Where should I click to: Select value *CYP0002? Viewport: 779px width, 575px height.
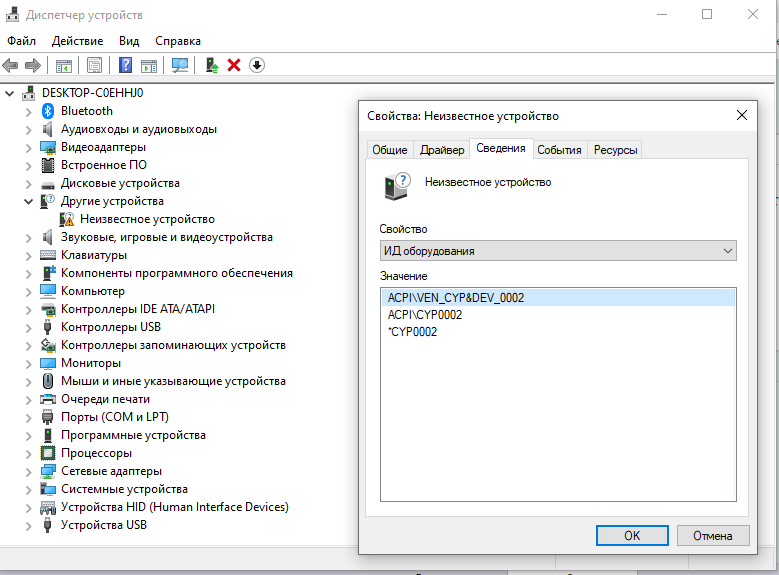coord(412,331)
